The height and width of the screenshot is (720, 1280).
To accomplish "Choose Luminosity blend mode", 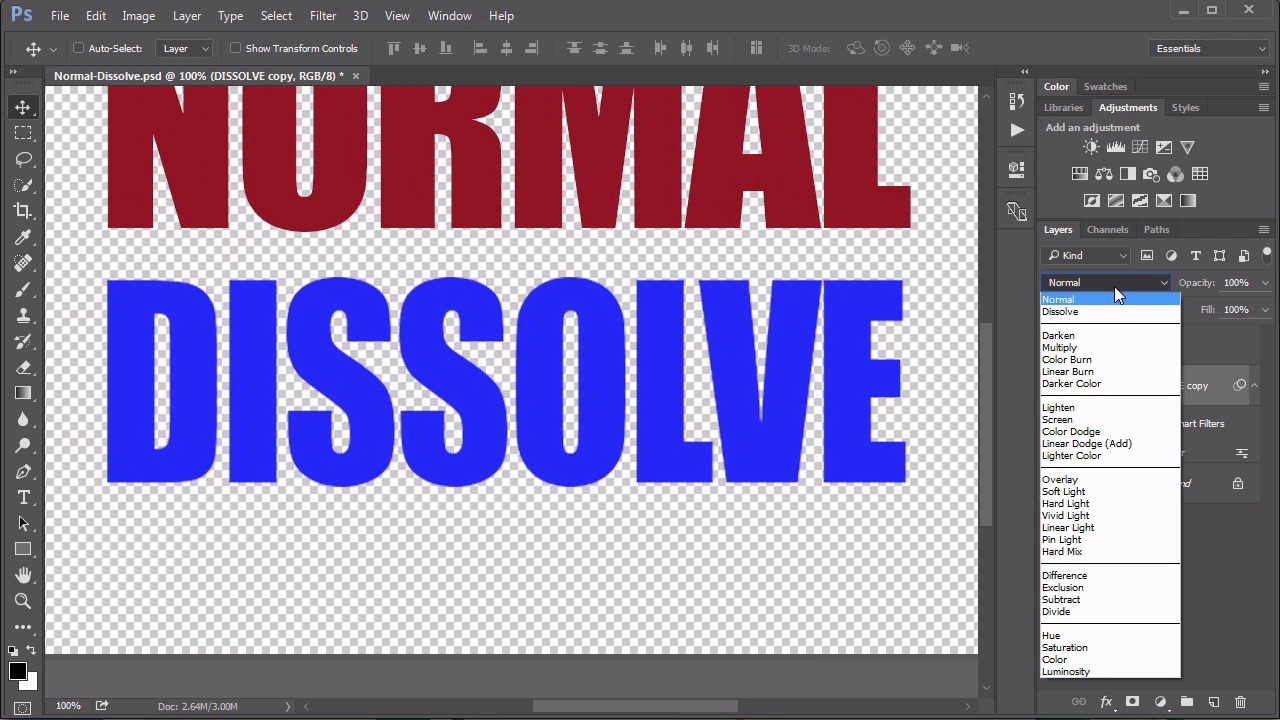I will [1110, 672].
